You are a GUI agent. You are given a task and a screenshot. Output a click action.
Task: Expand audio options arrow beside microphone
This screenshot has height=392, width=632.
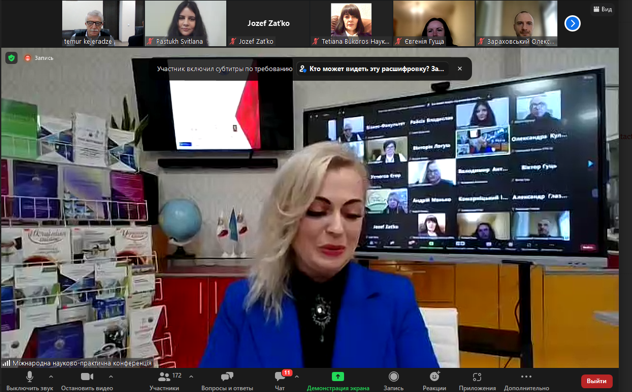(x=51, y=377)
